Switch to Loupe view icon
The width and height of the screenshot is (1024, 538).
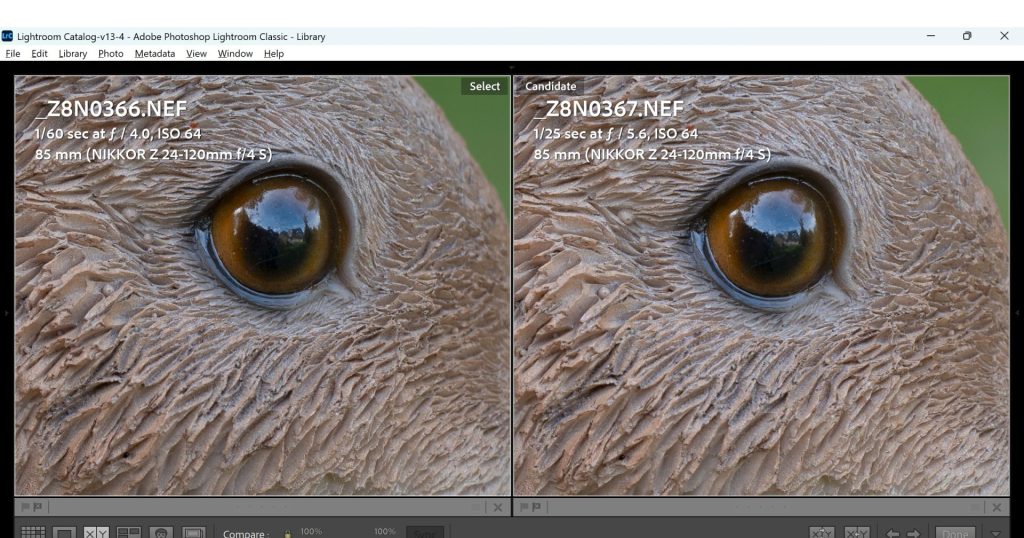coord(64,533)
